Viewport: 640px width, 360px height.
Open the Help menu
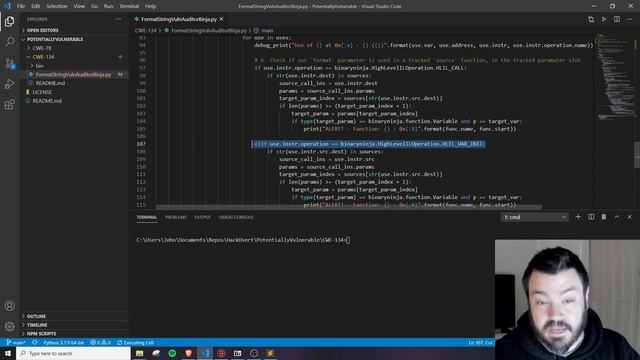(150, 6)
